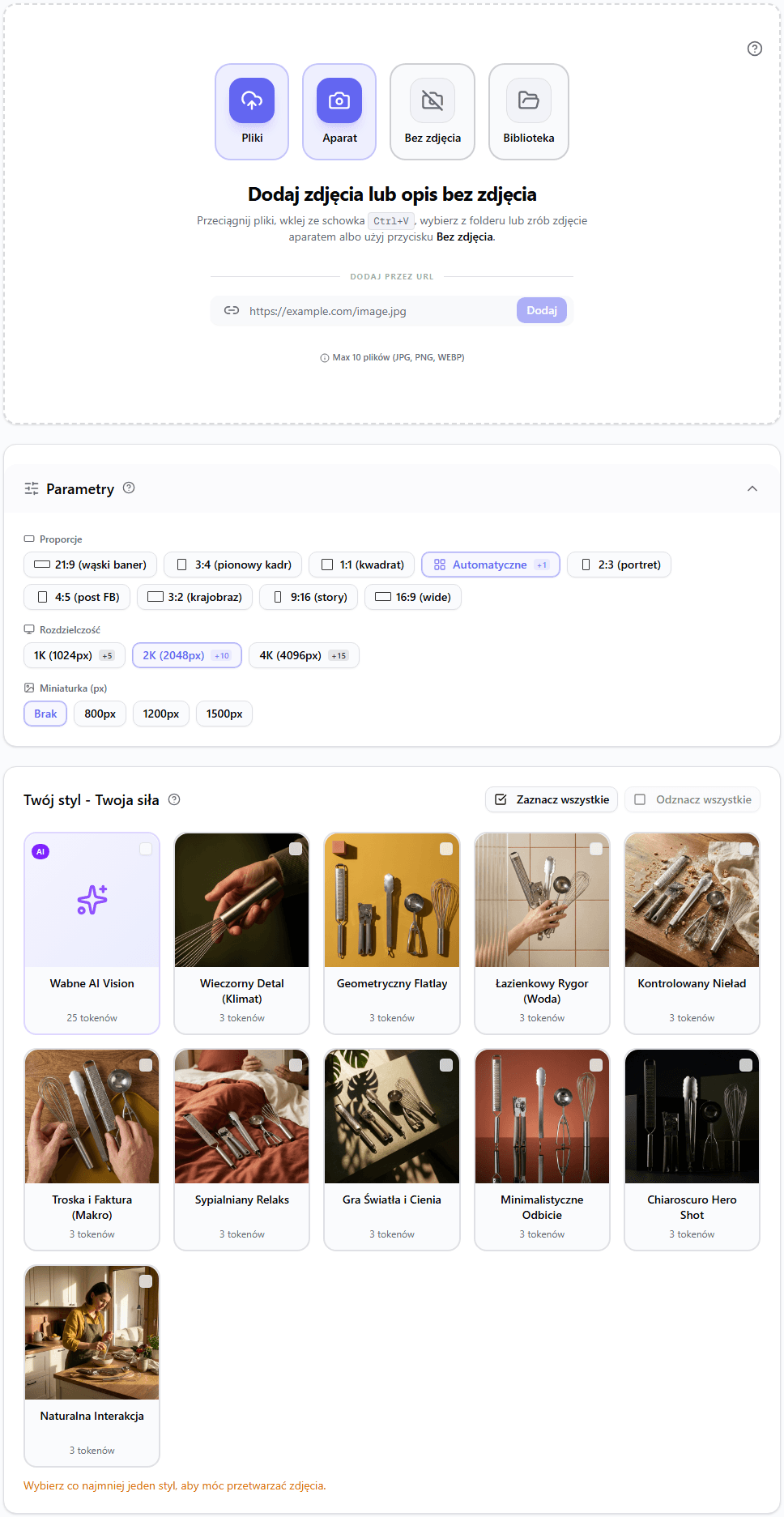Tick the Wabne AI Vision style checkbox
Screen dimensions: 784x1517
click(146, 849)
